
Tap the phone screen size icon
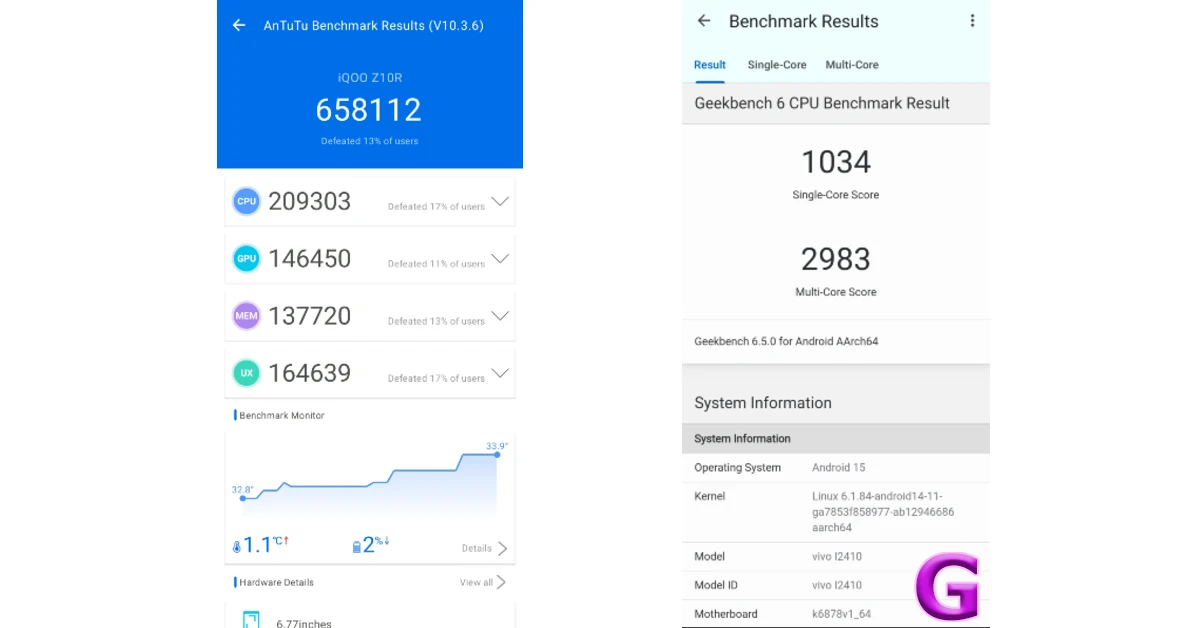coord(251,619)
